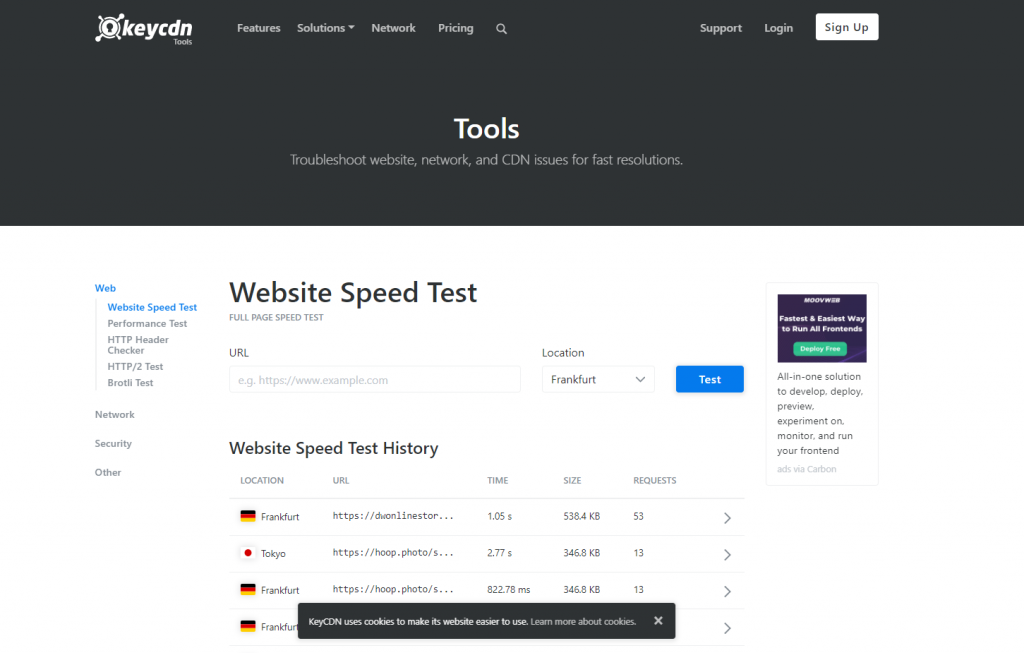1024x653 pixels.
Task: Expand the Tokyo speed test result details
Action: click(x=729, y=553)
